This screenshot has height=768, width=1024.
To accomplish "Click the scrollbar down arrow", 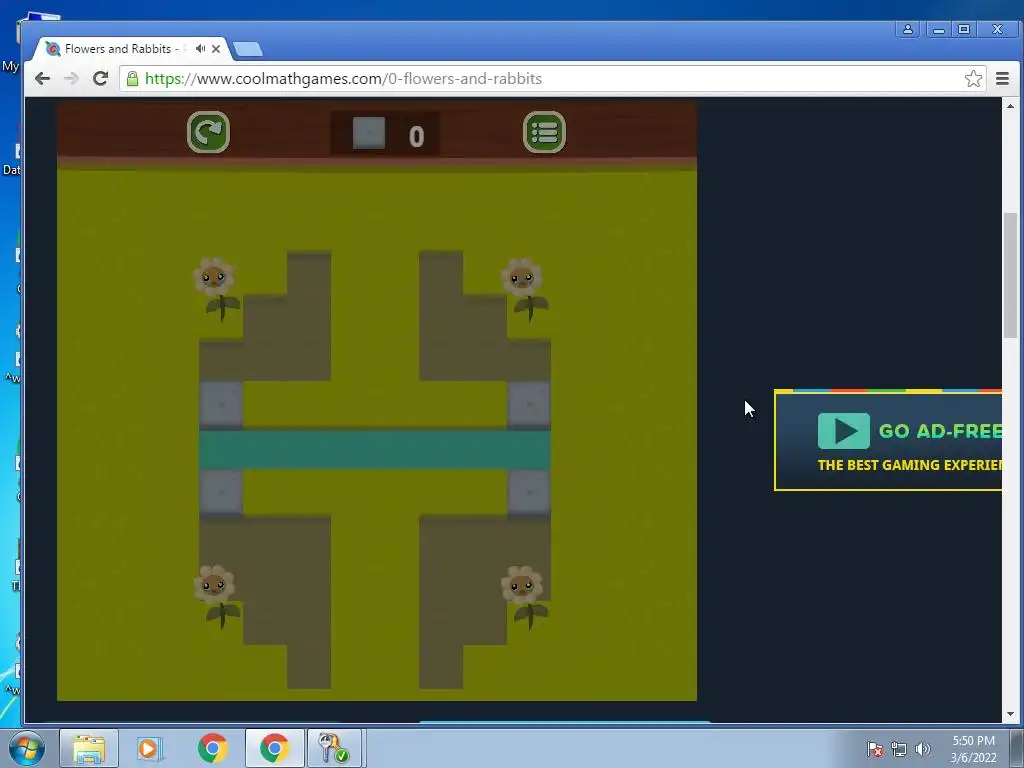I will (x=1010, y=714).
